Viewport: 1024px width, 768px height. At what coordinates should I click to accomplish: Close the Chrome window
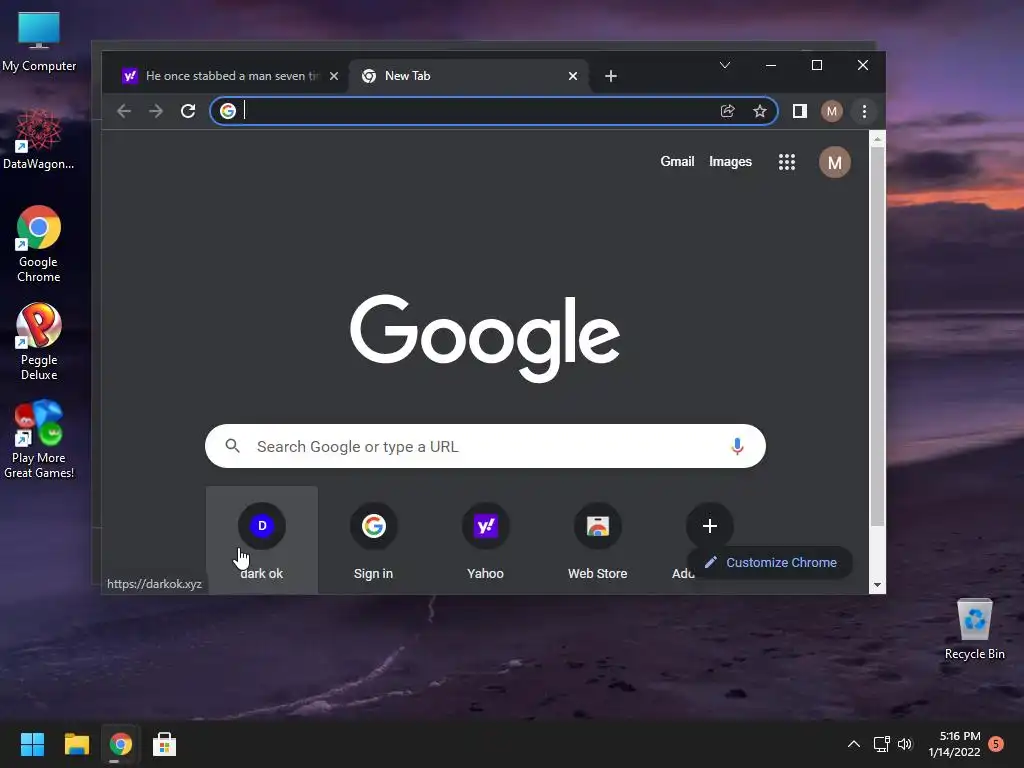pyautogui.click(x=863, y=65)
